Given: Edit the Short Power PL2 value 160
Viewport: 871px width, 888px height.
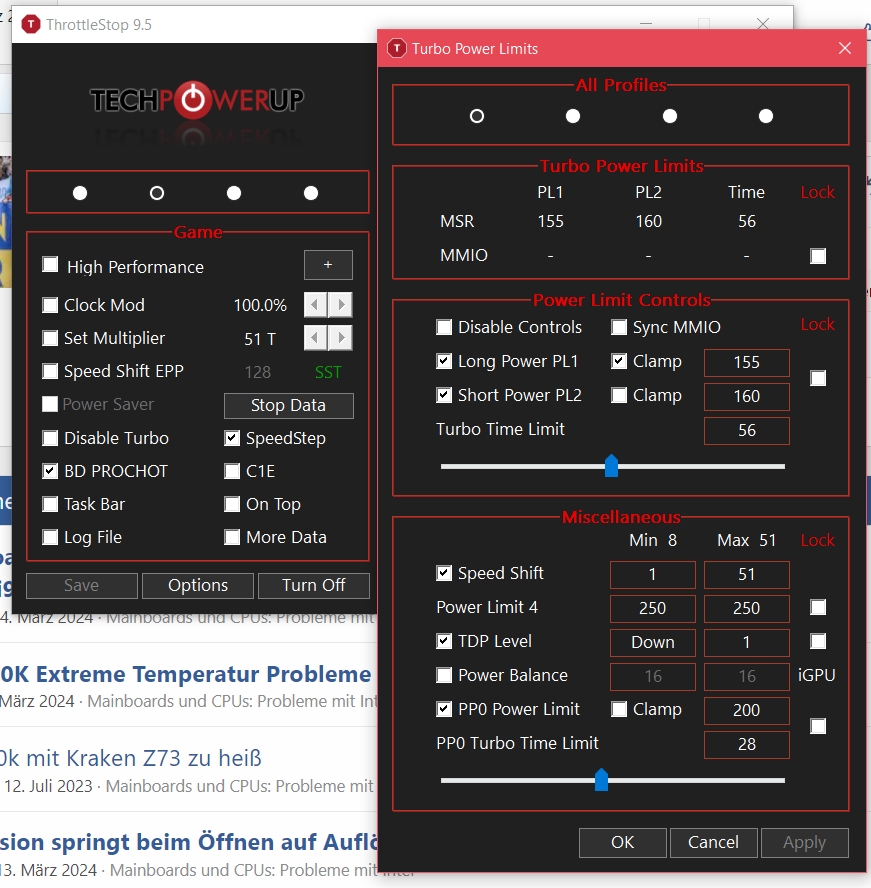Looking at the screenshot, I should pos(746,396).
